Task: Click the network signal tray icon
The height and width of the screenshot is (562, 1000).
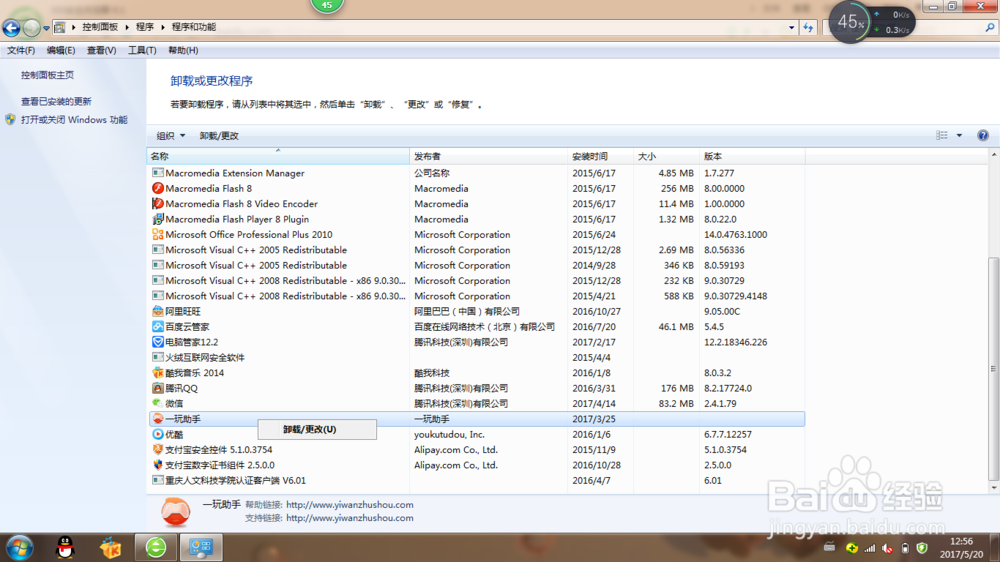Action: 870,548
